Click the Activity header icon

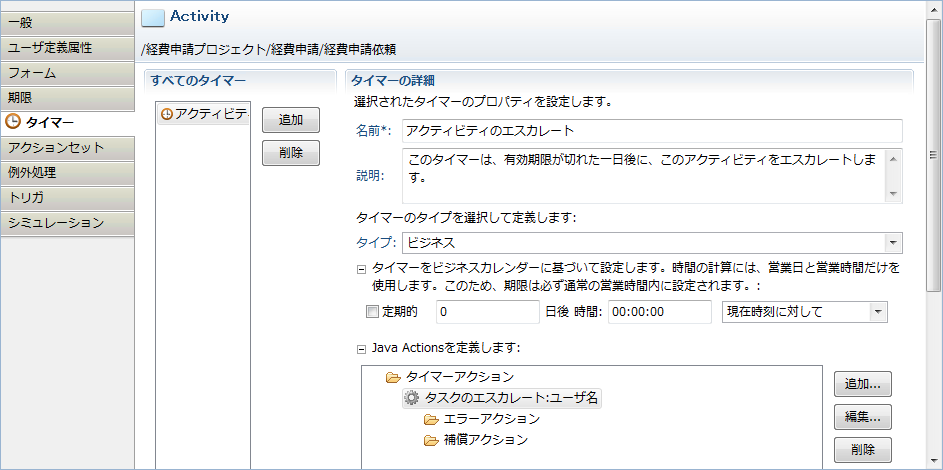click(153, 16)
